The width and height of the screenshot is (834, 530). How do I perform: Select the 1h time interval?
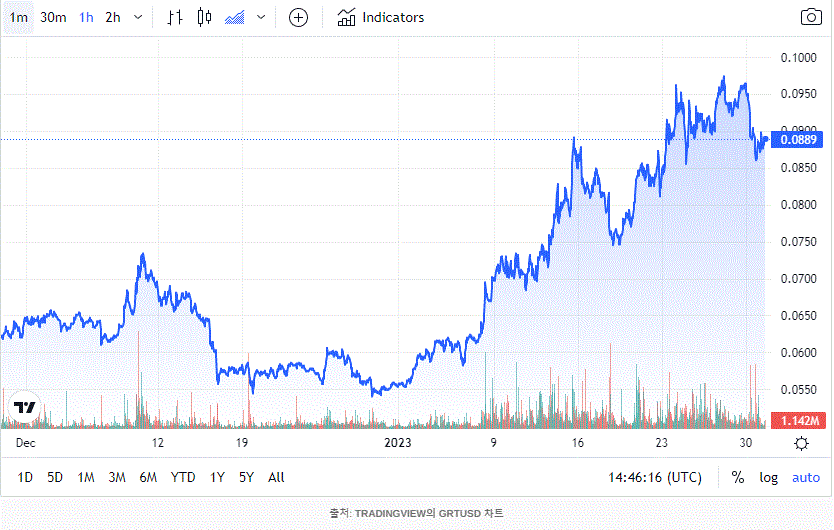point(86,18)
